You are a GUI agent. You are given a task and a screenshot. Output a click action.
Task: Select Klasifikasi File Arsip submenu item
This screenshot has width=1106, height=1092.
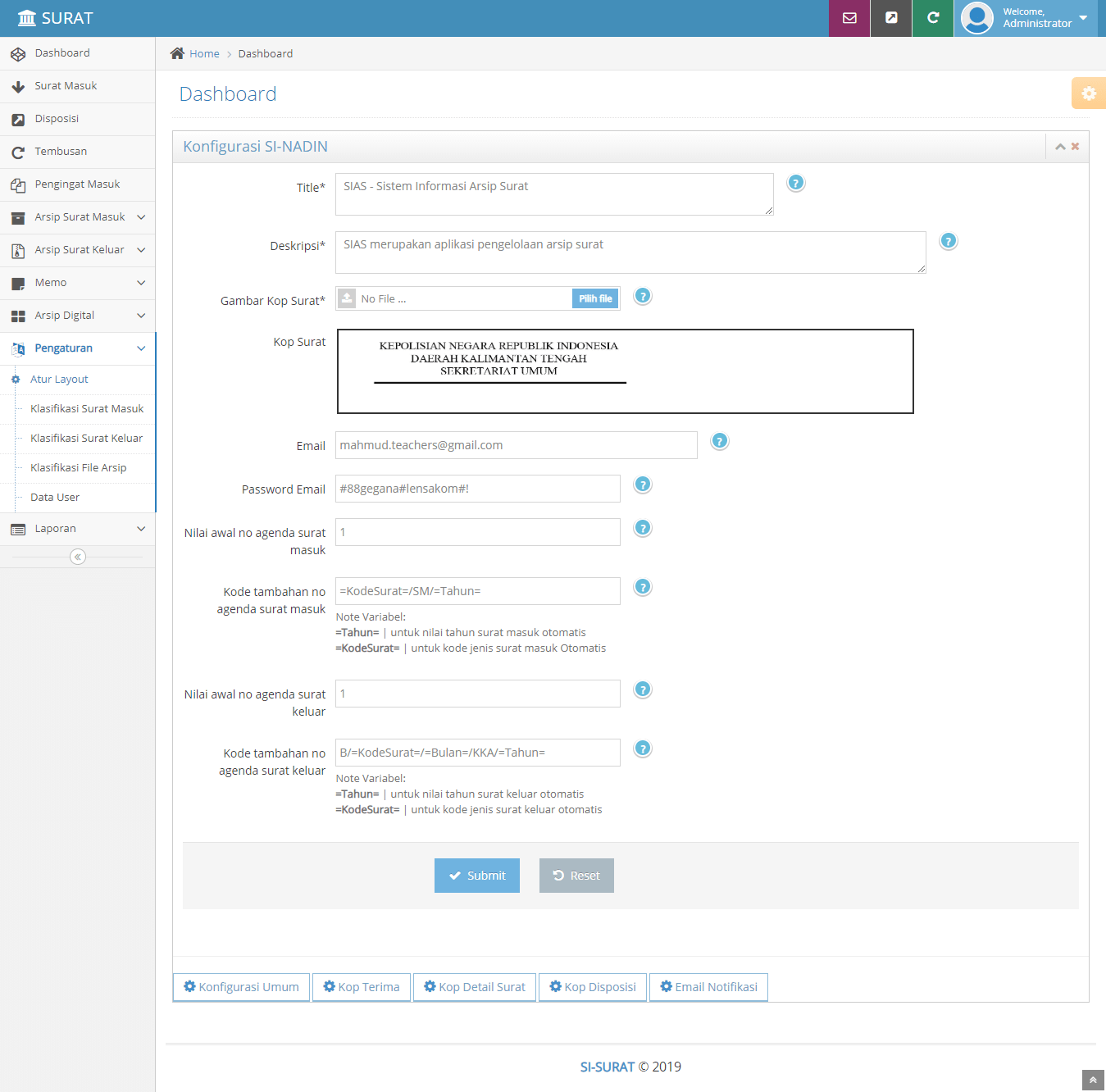(x=78, y=468)
